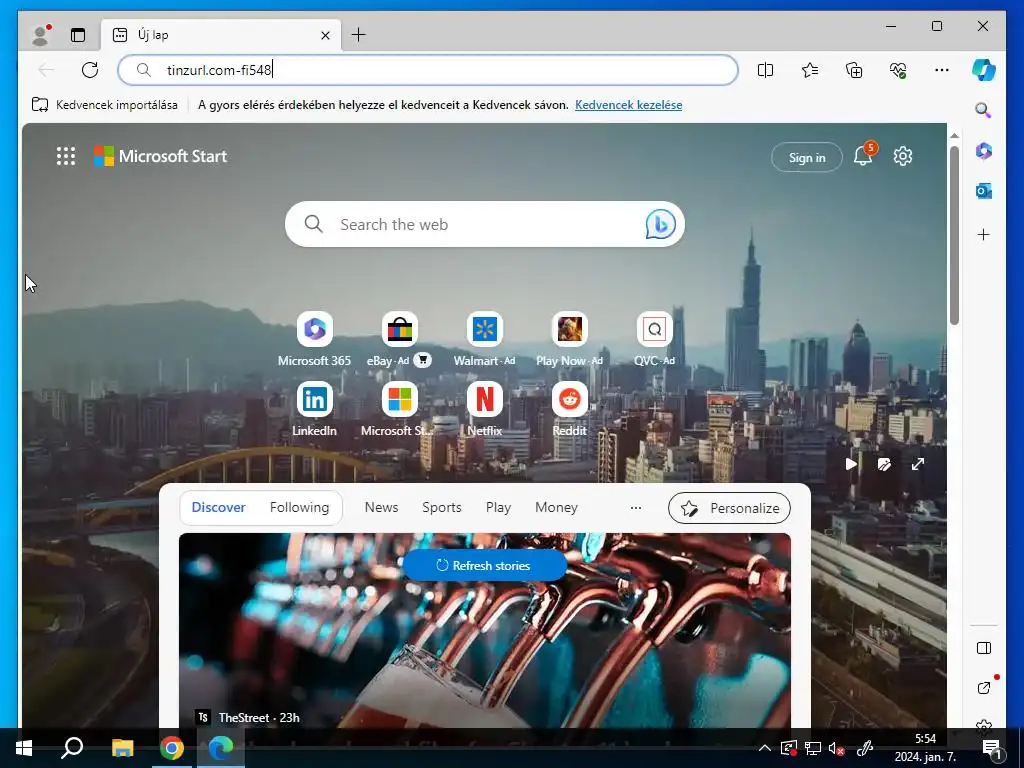Play the background video

coord(851,464)
